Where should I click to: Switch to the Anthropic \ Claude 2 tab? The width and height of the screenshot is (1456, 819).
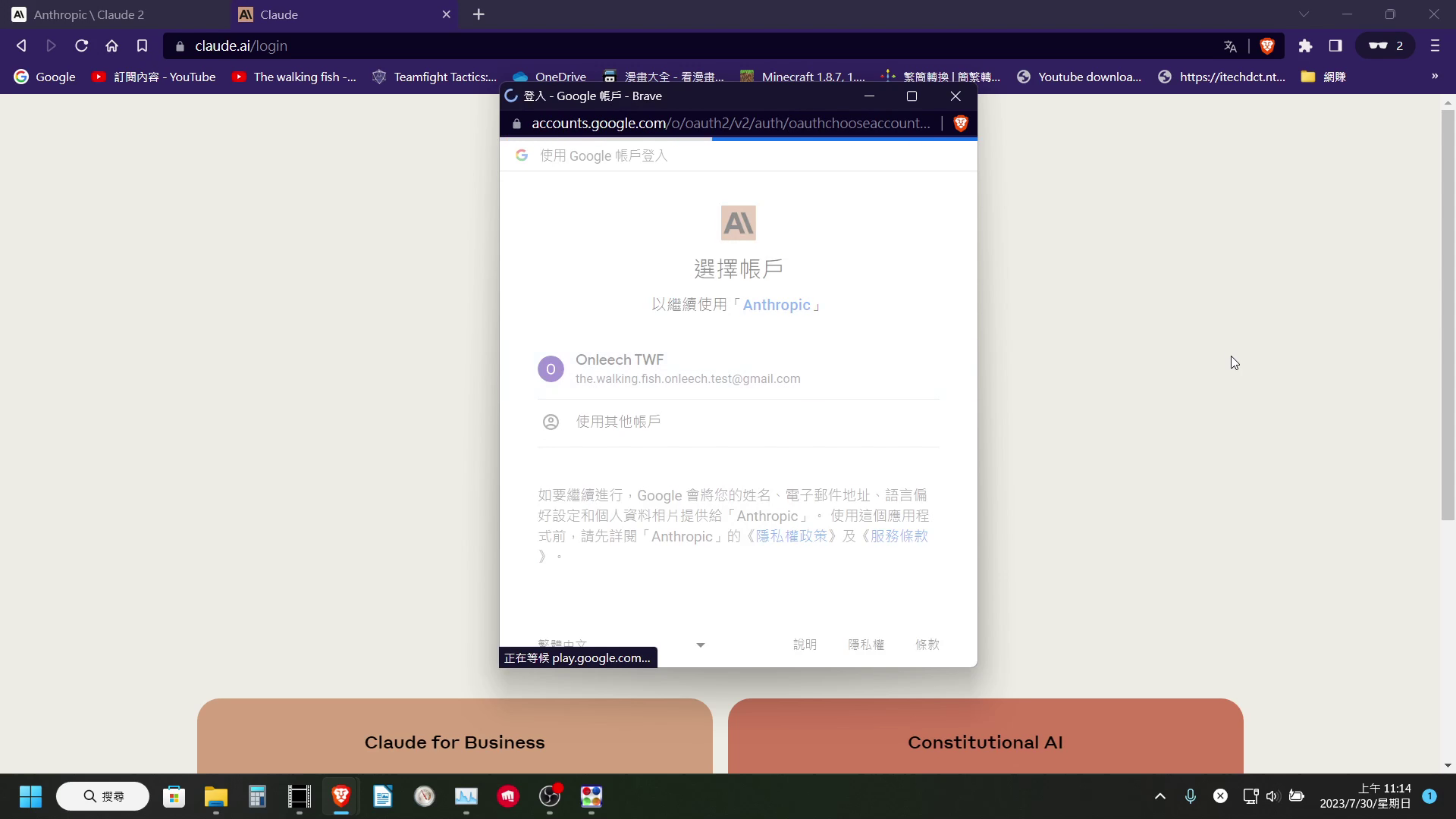pos(115,14)
